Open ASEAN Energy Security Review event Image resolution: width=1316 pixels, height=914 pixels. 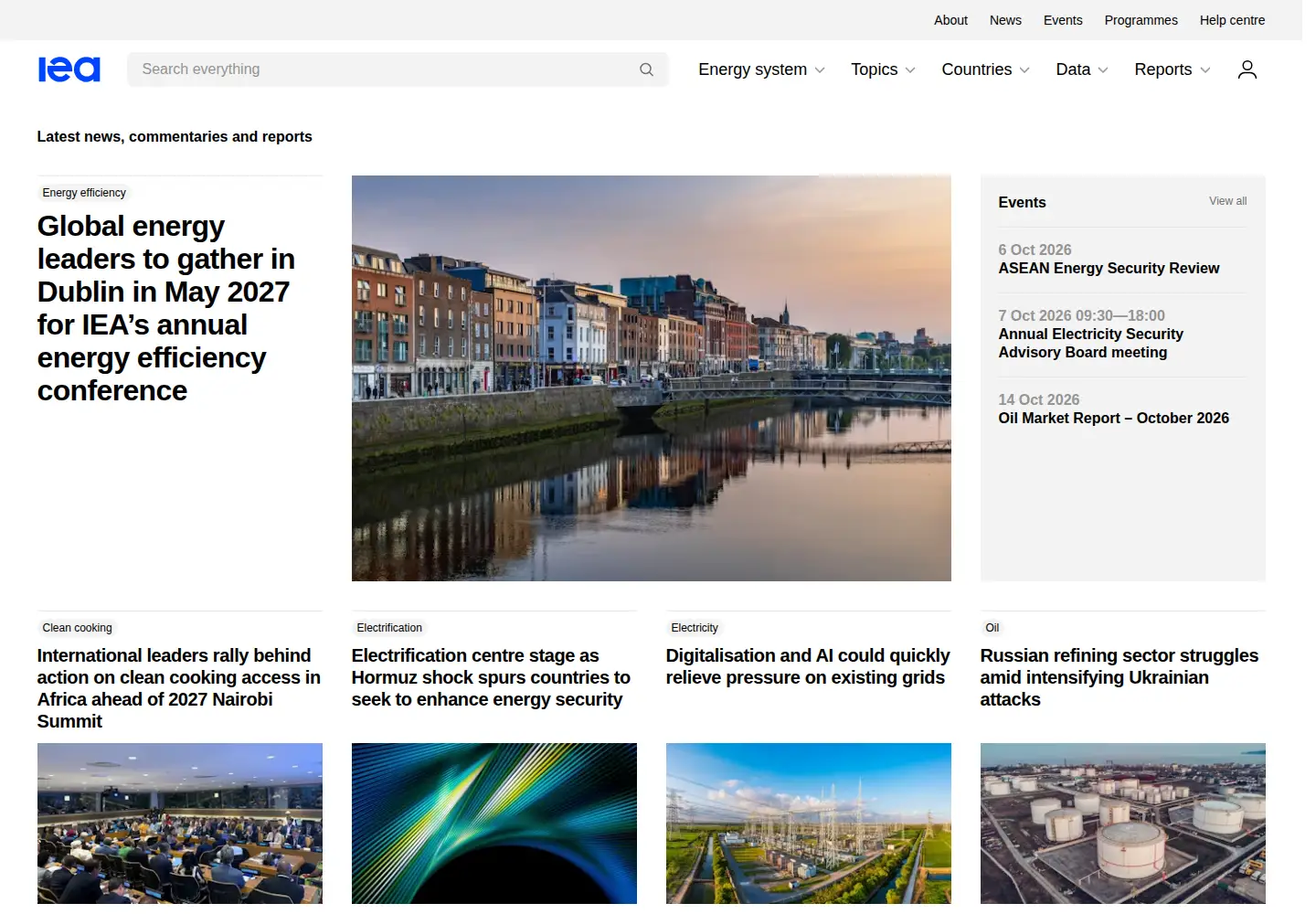(1109, 269)
